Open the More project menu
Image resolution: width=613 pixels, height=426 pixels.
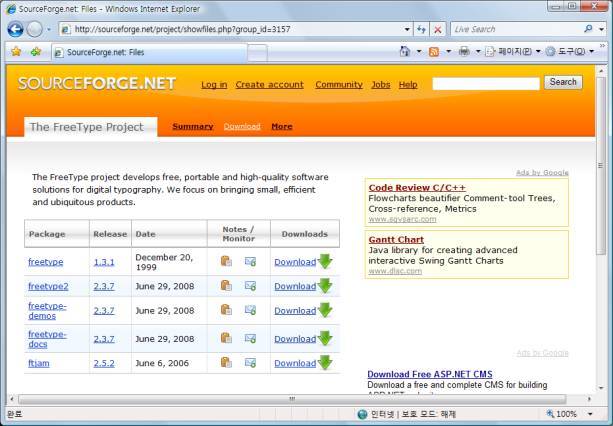[x=282, y=126]
